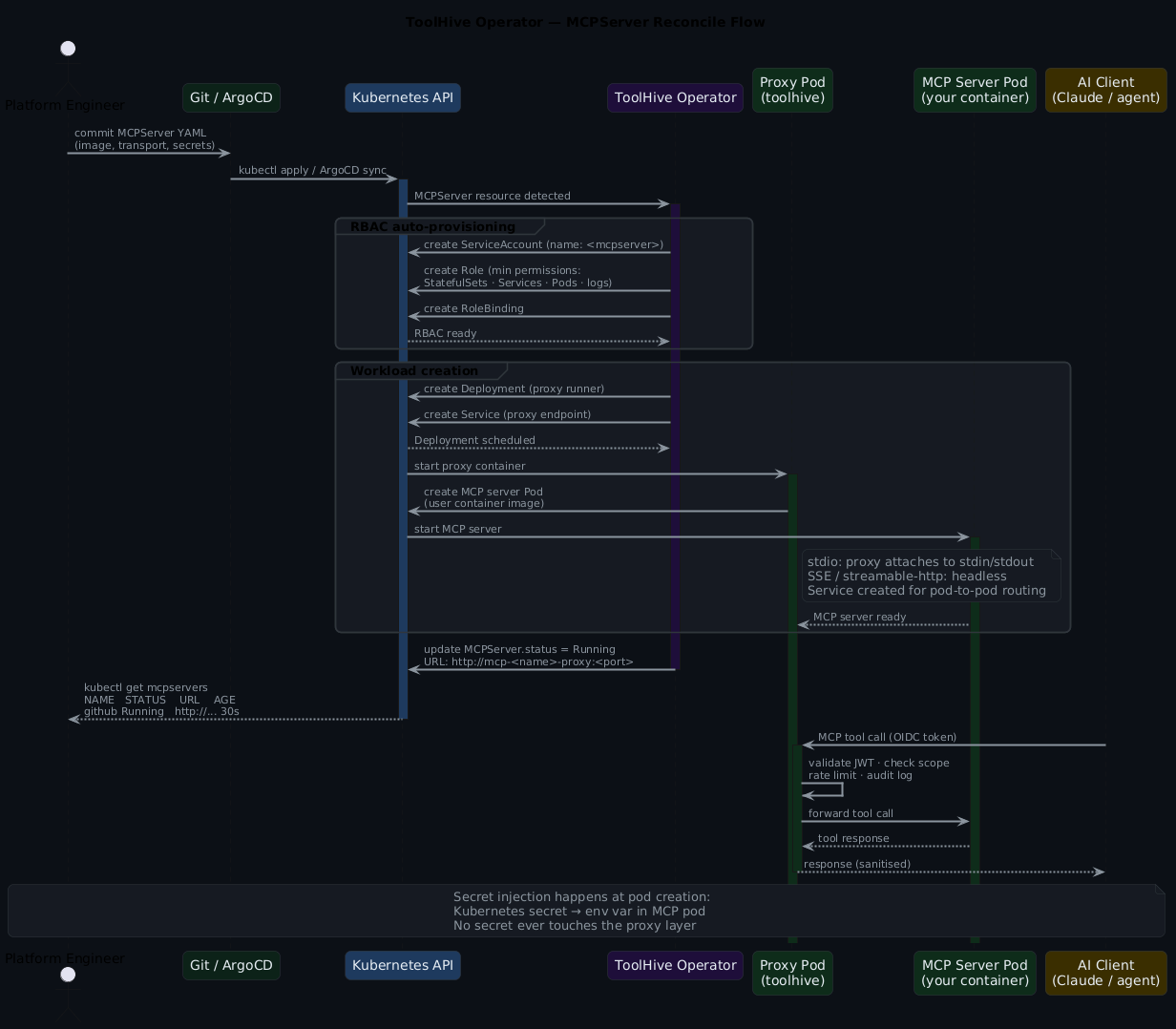Image resolution: width=1176 pixels, height=1029 pixels.
Task: Click the 'MCPServer resource detected' message
Action: (493, 197)
